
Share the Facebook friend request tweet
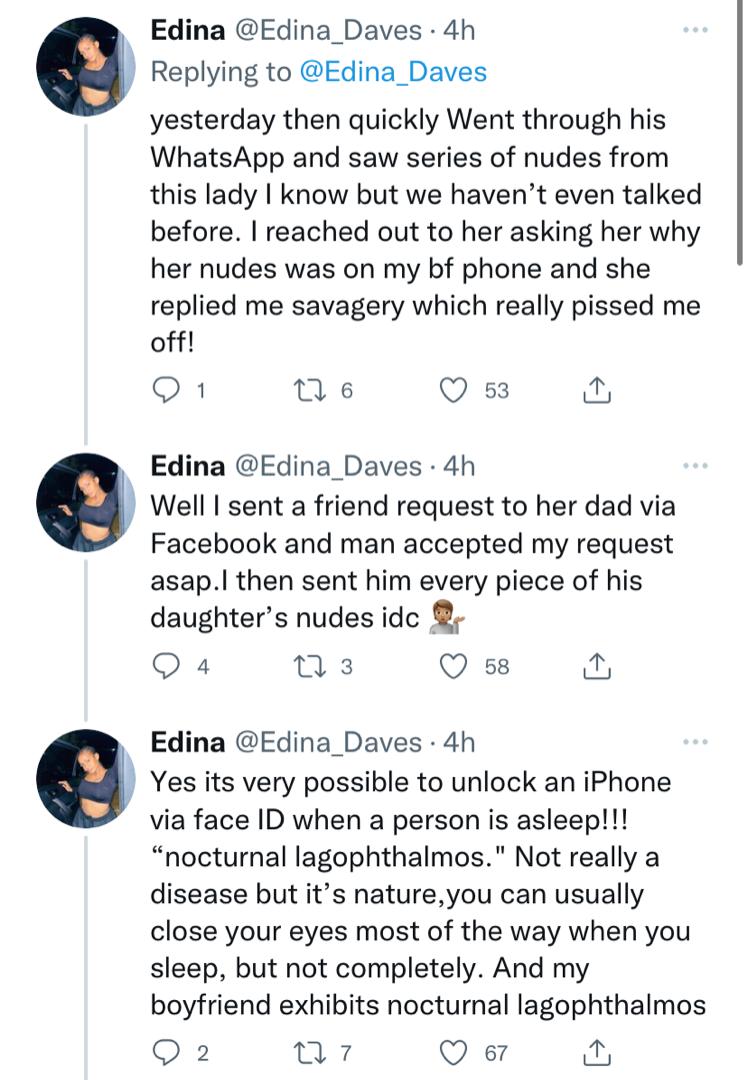[596, 665]
